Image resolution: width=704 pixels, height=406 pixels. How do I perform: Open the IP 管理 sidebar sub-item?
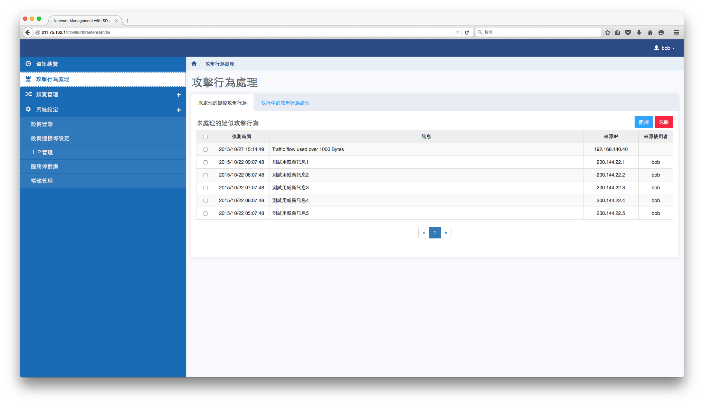click(103, 152)
